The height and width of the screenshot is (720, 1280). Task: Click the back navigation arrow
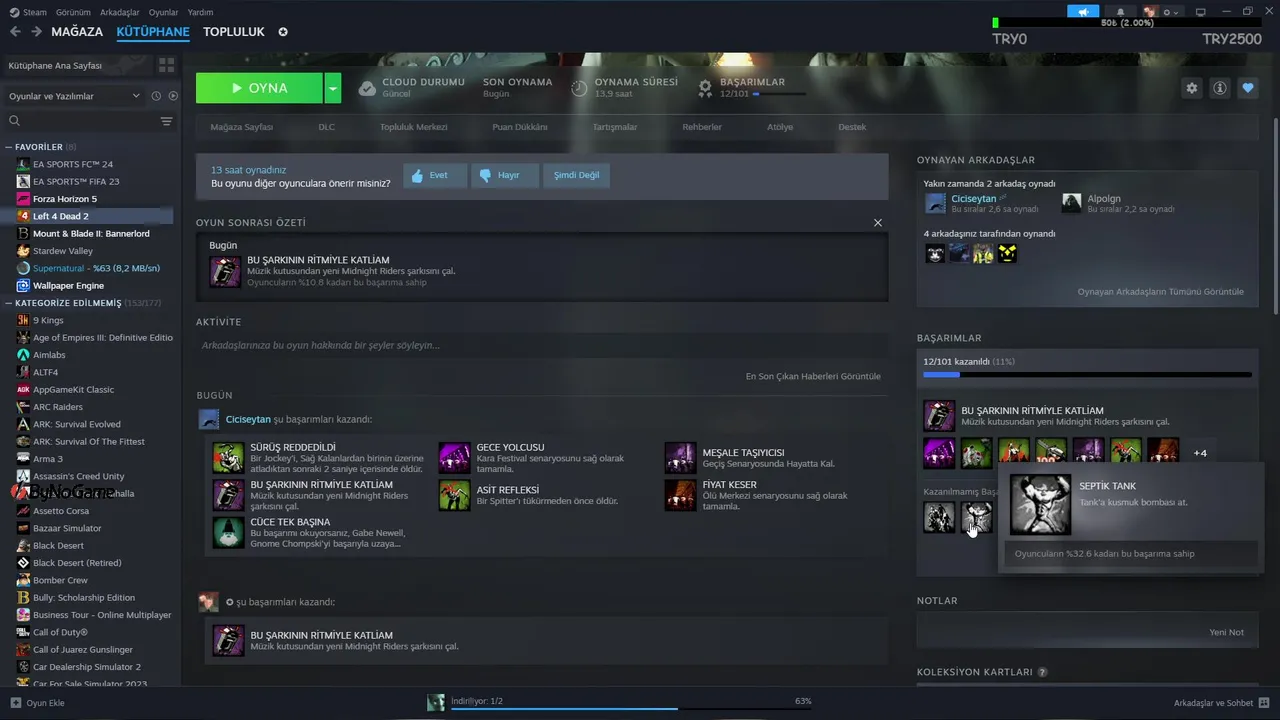tap(15, 32)
